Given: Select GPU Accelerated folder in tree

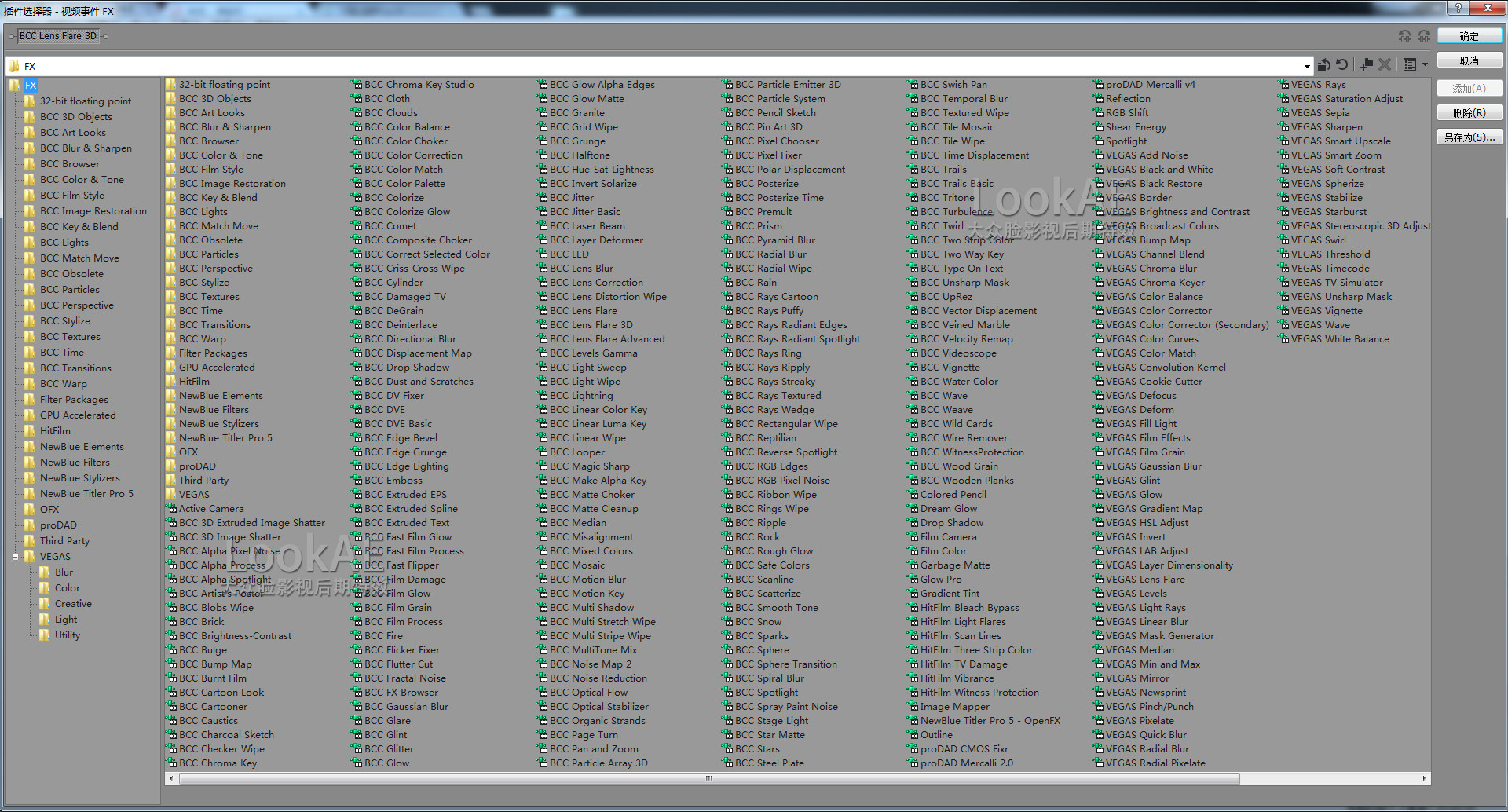Looking at the screenshot, I should tap(78, 415).
